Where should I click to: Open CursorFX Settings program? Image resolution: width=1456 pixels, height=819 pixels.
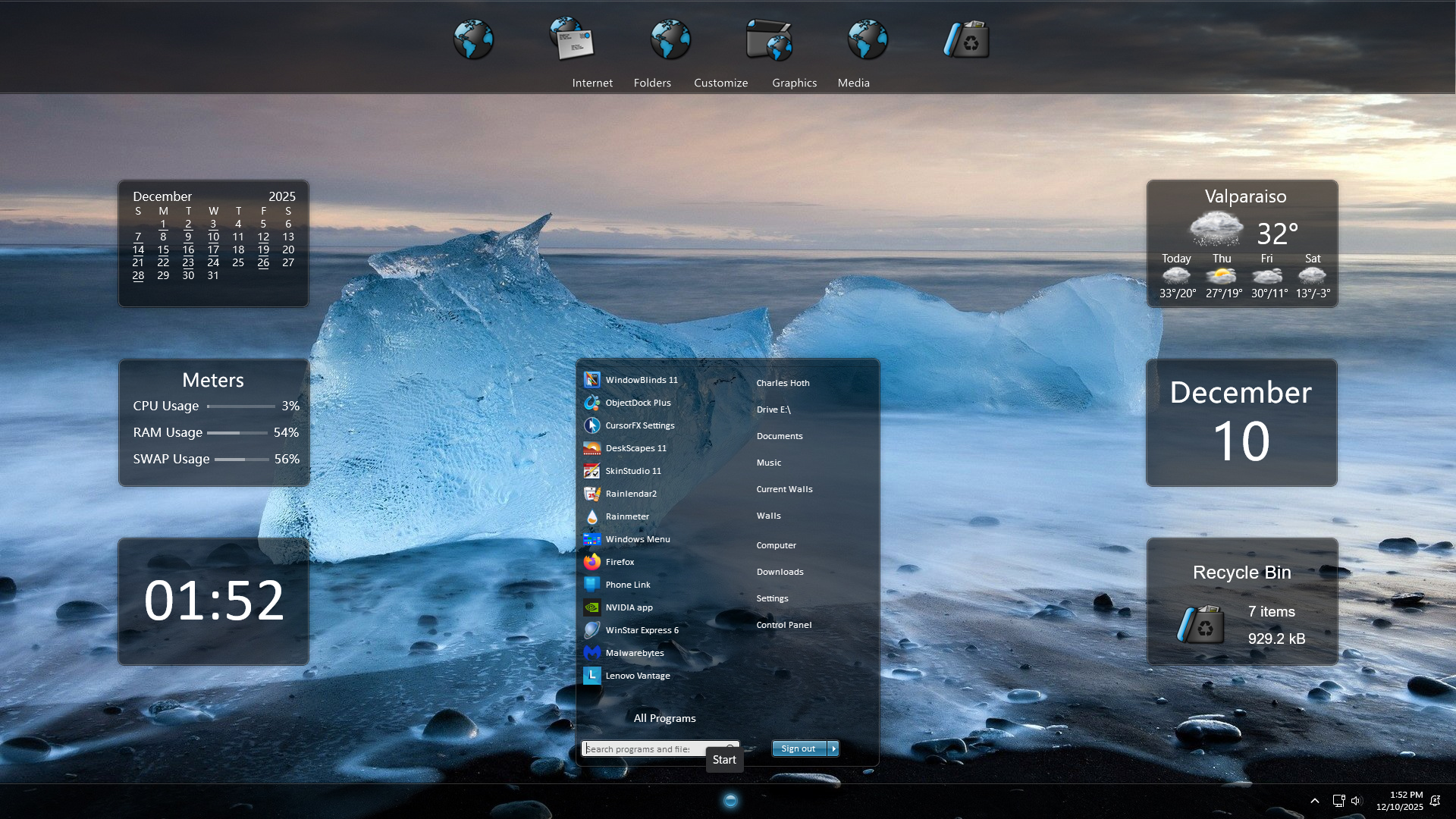point(639,425)
